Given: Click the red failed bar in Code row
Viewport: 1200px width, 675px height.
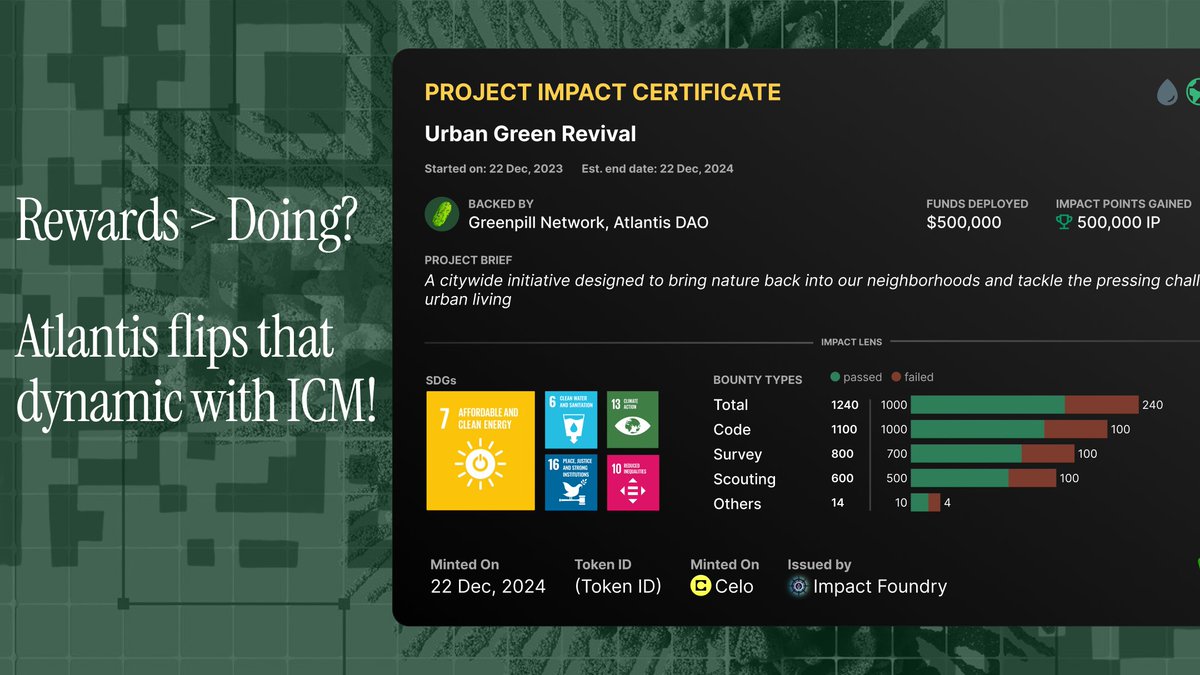Looking at the screenshot, I should [x=1076, y=429].
